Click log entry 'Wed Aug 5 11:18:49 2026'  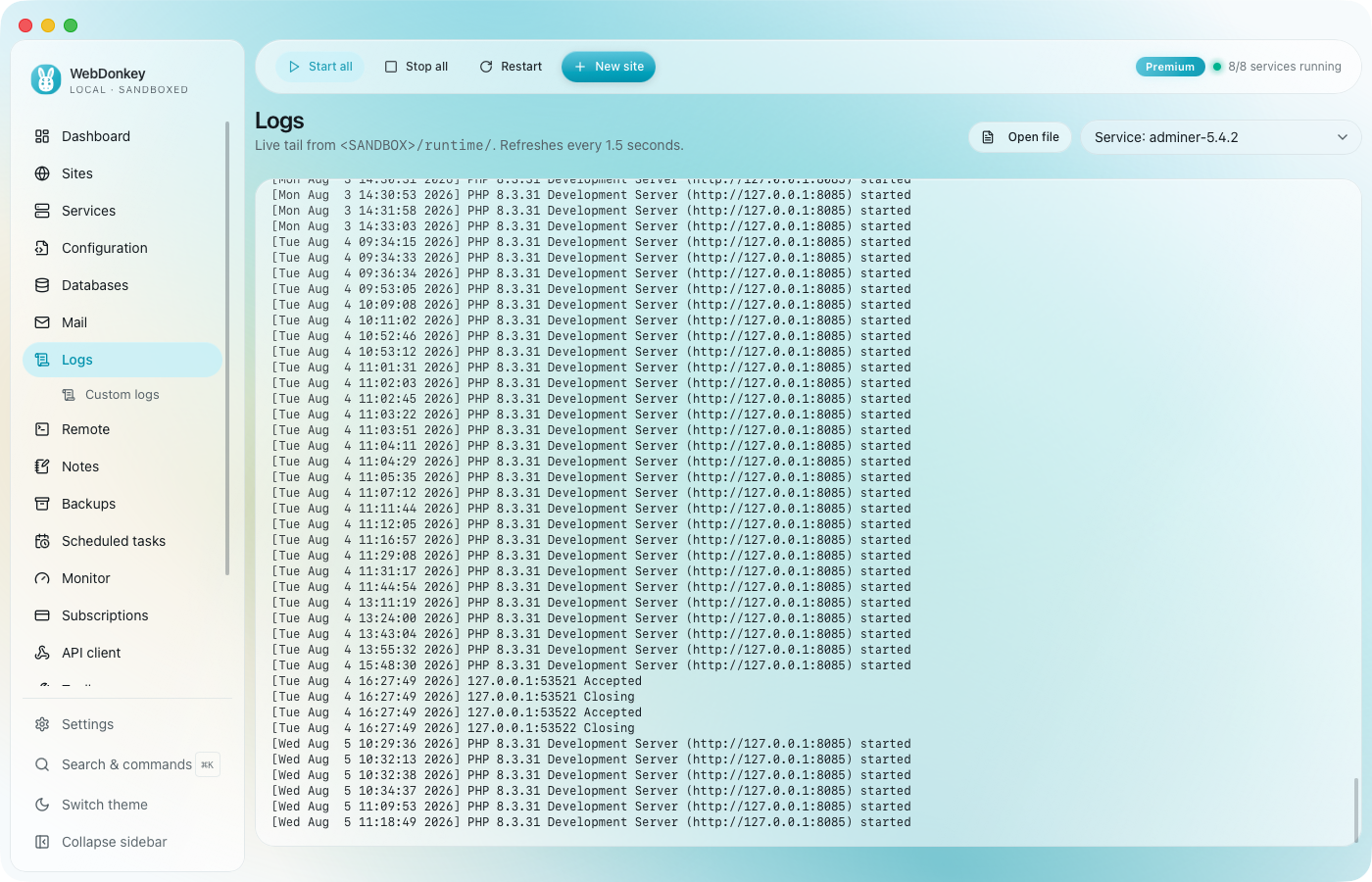591,822
